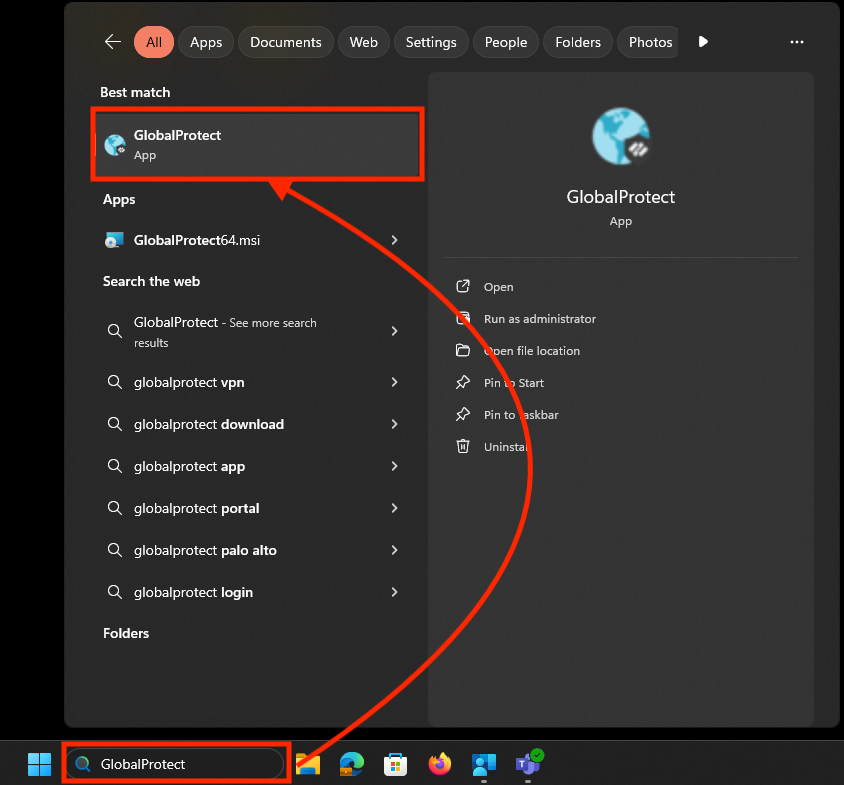Expand chevron beside globalprotect palo alto
The image size is (844, 785).
(395, 550)
